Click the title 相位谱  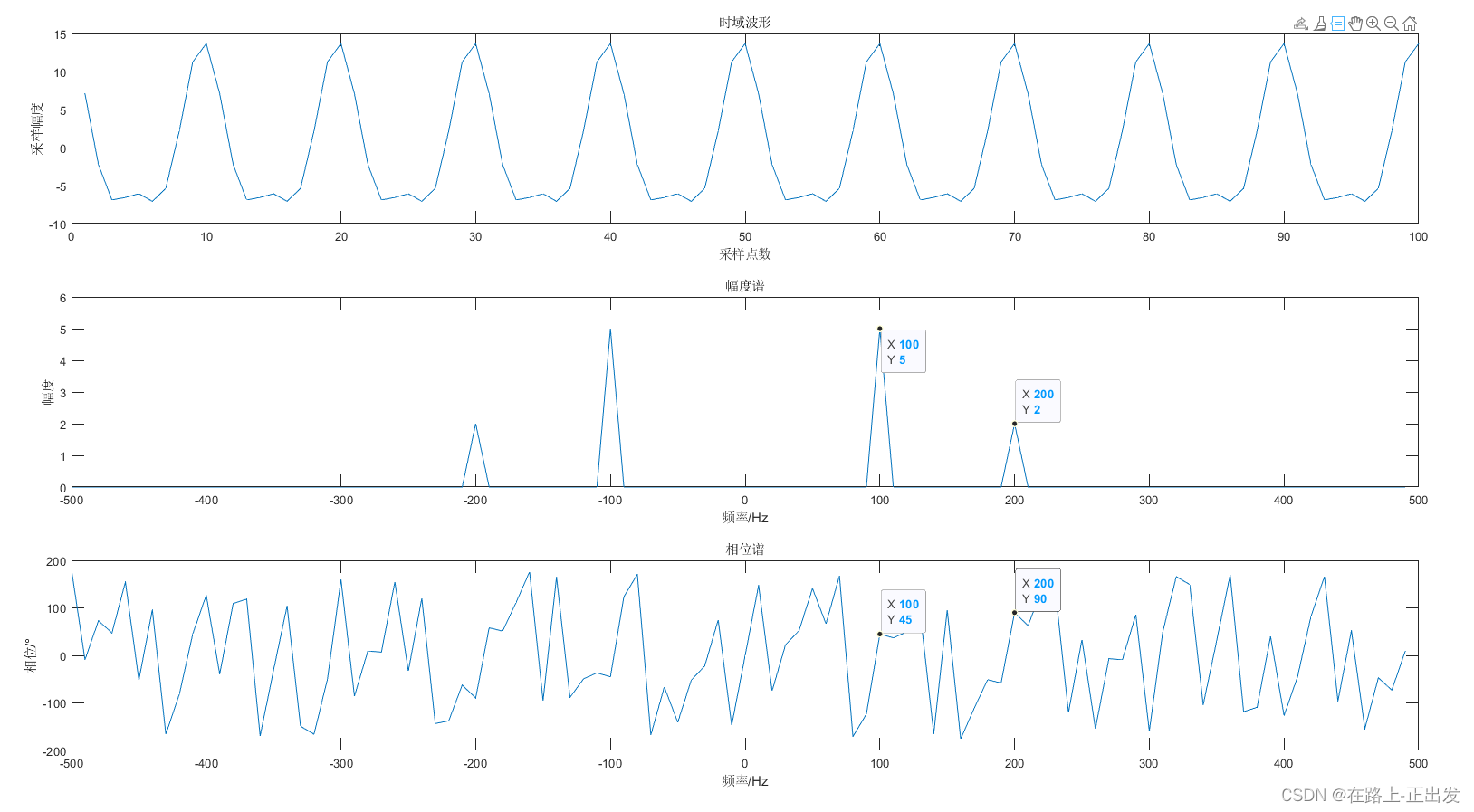(745, 549)
